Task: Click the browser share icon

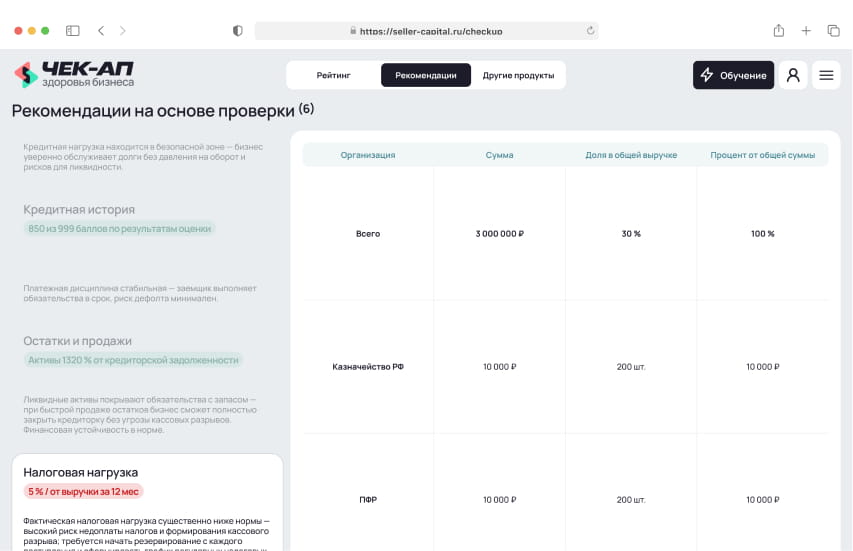Action: point(778,31)
